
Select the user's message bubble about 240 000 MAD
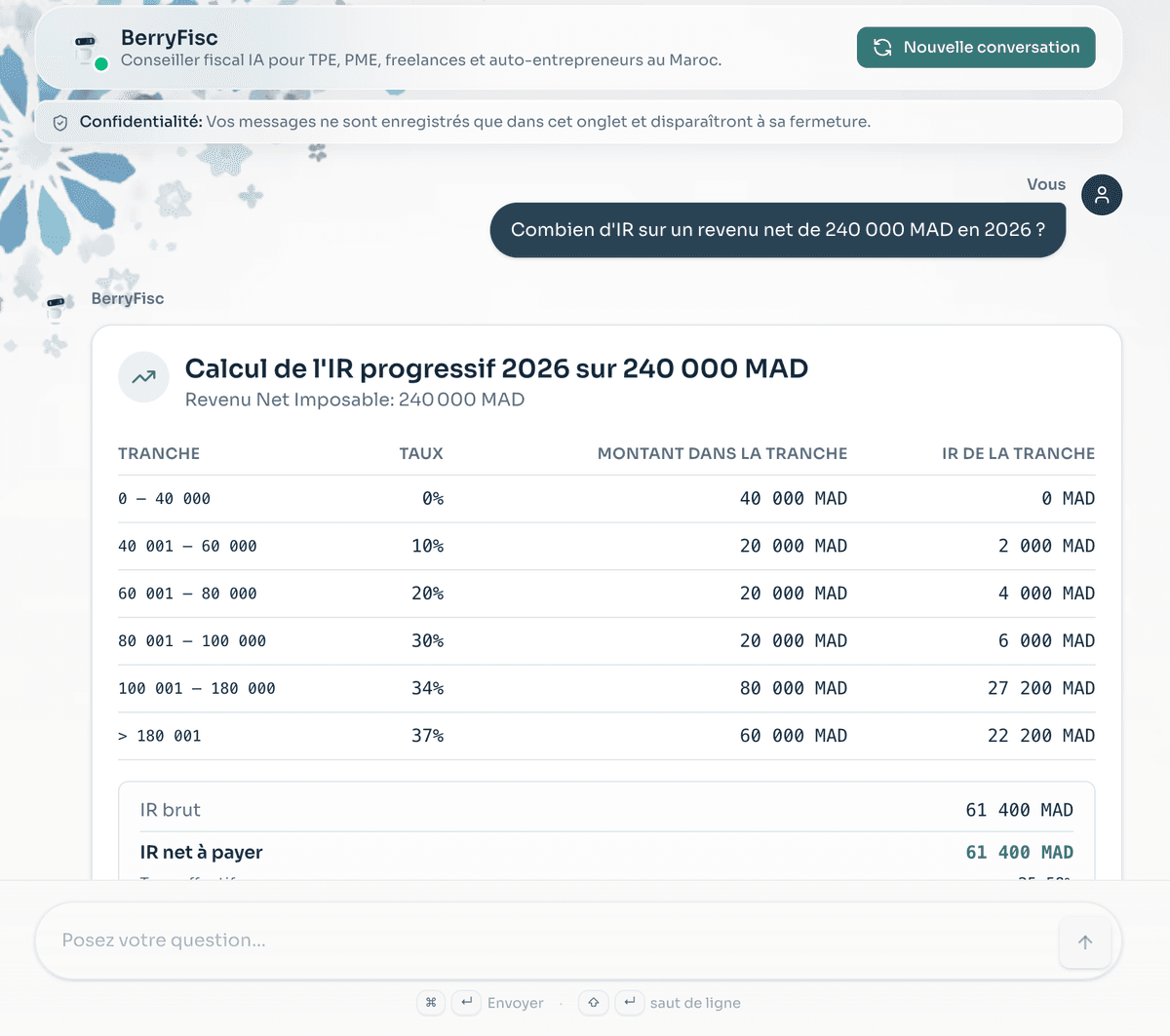(777, 229)
